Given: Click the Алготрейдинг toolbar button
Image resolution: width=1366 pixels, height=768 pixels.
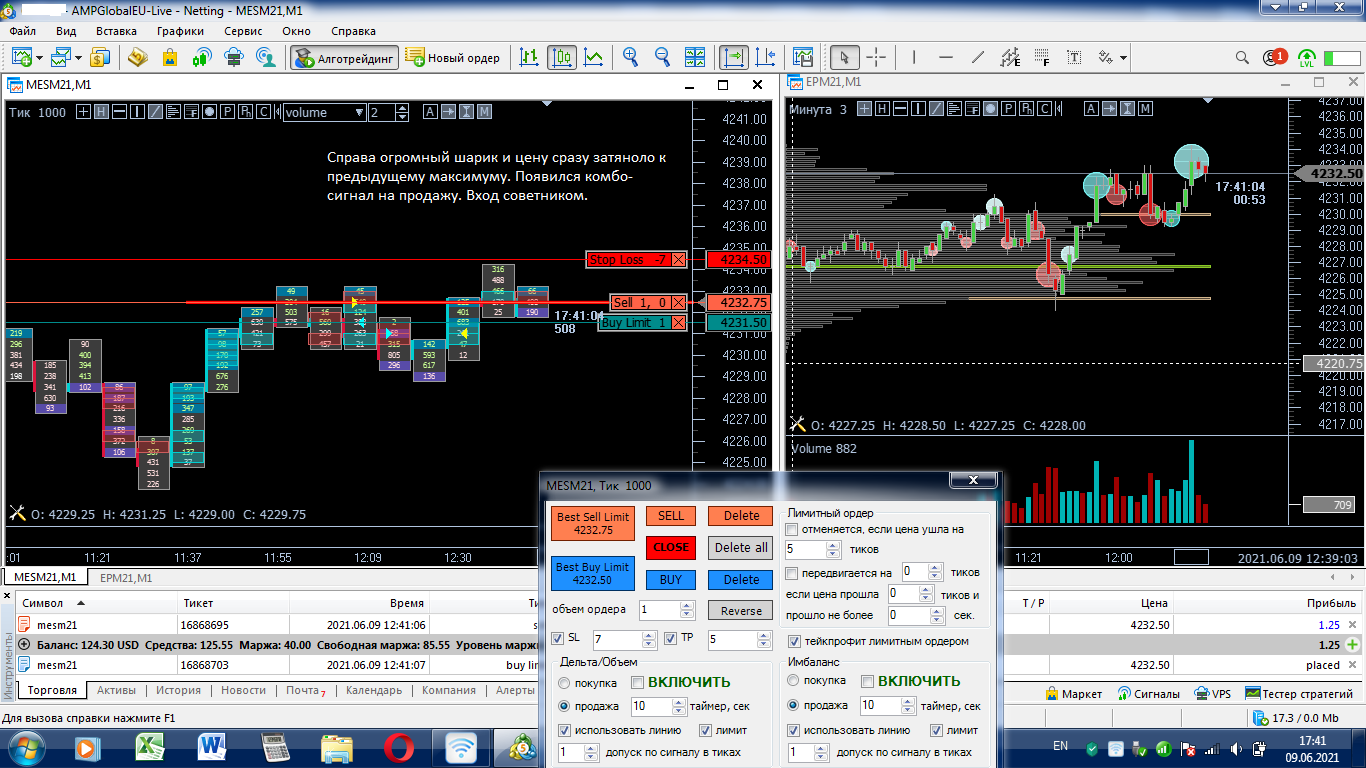Looking at the screenshot, I should pyautogui.click(x=344, y=58).
